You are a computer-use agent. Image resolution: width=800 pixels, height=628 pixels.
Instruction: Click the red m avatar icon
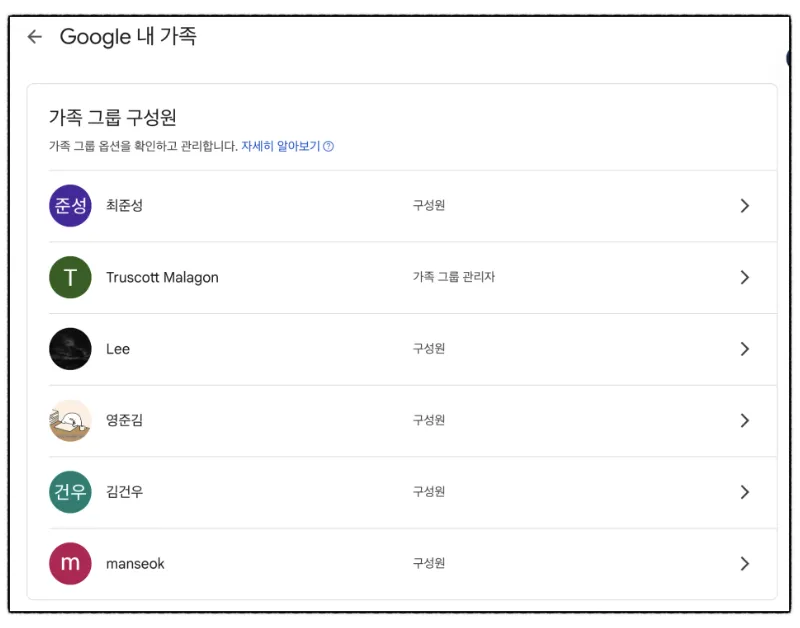pos(70,563)
